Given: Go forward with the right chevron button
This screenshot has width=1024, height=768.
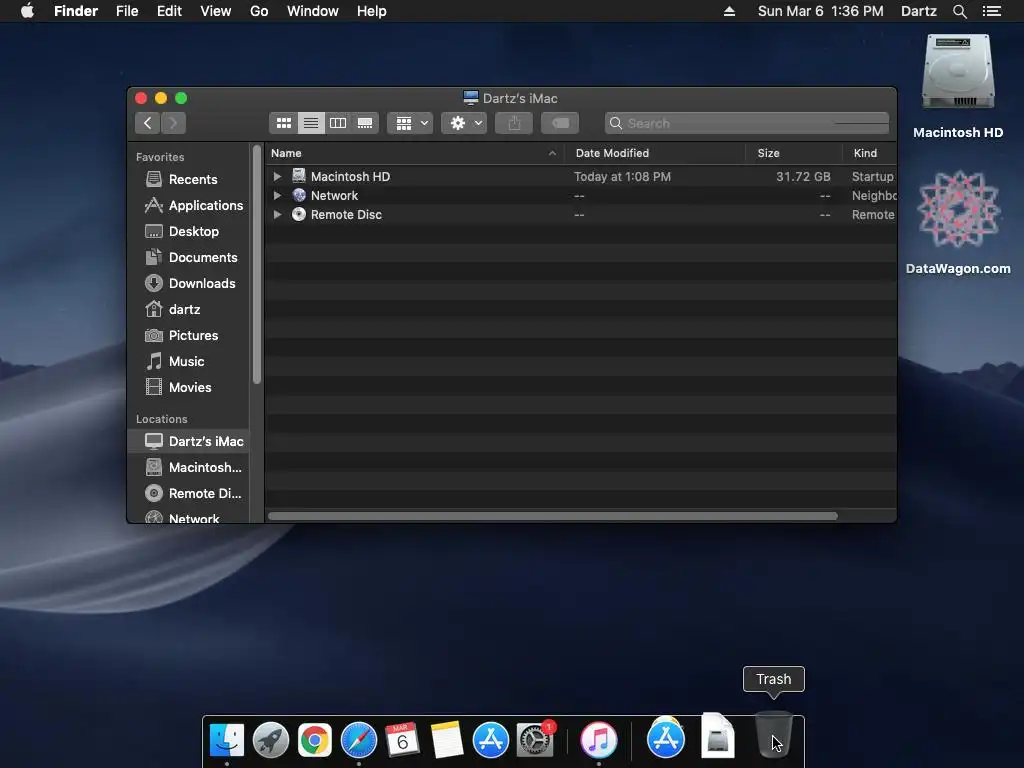Looking at the screenshot, I should click(x=173, y=123).
